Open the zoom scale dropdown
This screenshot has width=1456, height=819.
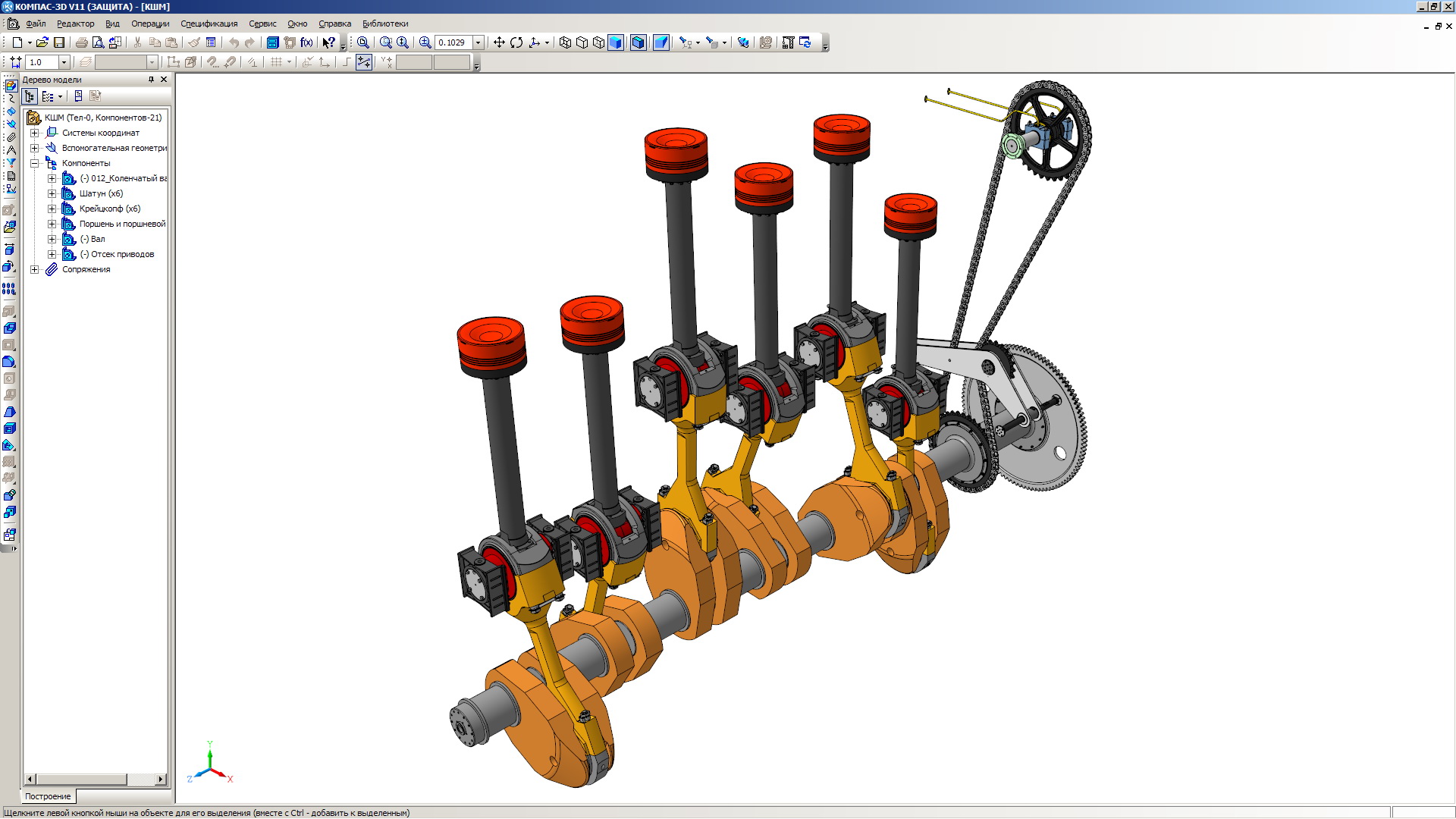[x=479, y=42]
